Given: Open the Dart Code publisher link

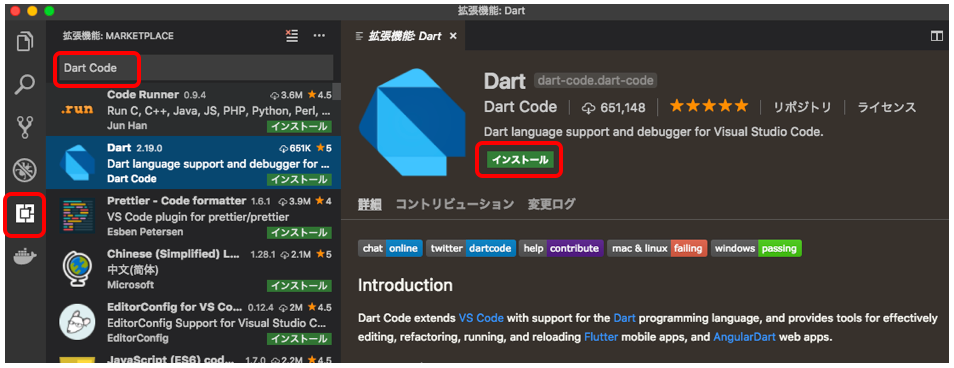Looking at the screenshot, I should (x=520, y=107).
